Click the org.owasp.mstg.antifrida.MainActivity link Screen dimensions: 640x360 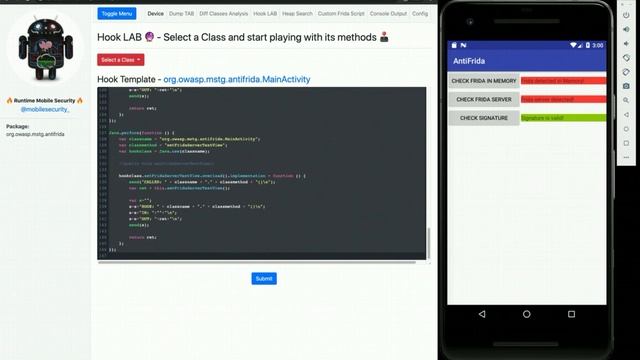click(237, 79)
